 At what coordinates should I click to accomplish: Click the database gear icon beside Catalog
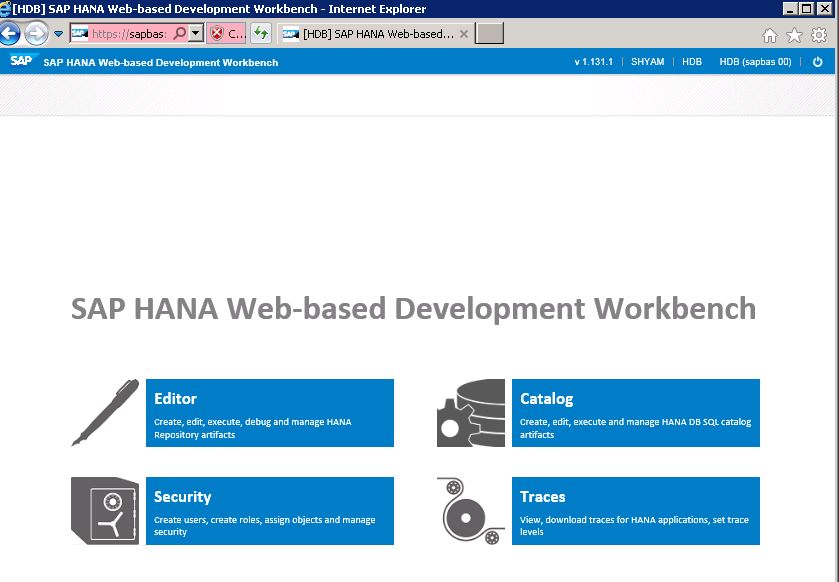[471, 412]
